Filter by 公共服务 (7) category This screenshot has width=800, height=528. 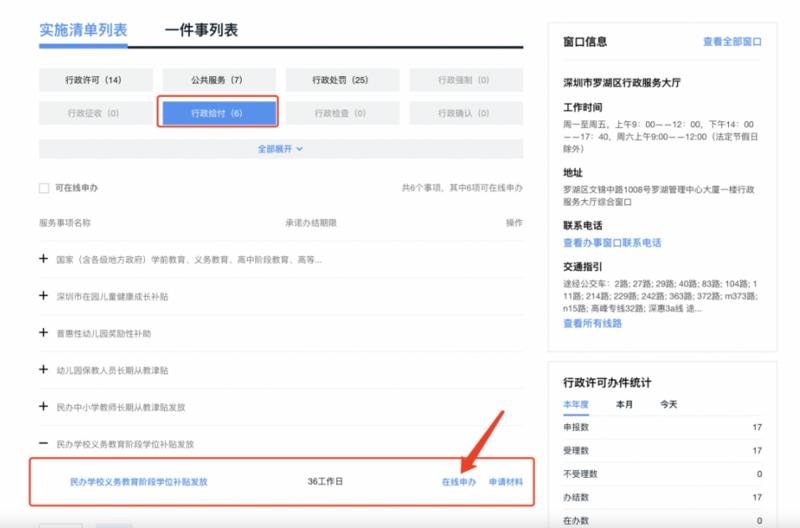click(219, 80)
